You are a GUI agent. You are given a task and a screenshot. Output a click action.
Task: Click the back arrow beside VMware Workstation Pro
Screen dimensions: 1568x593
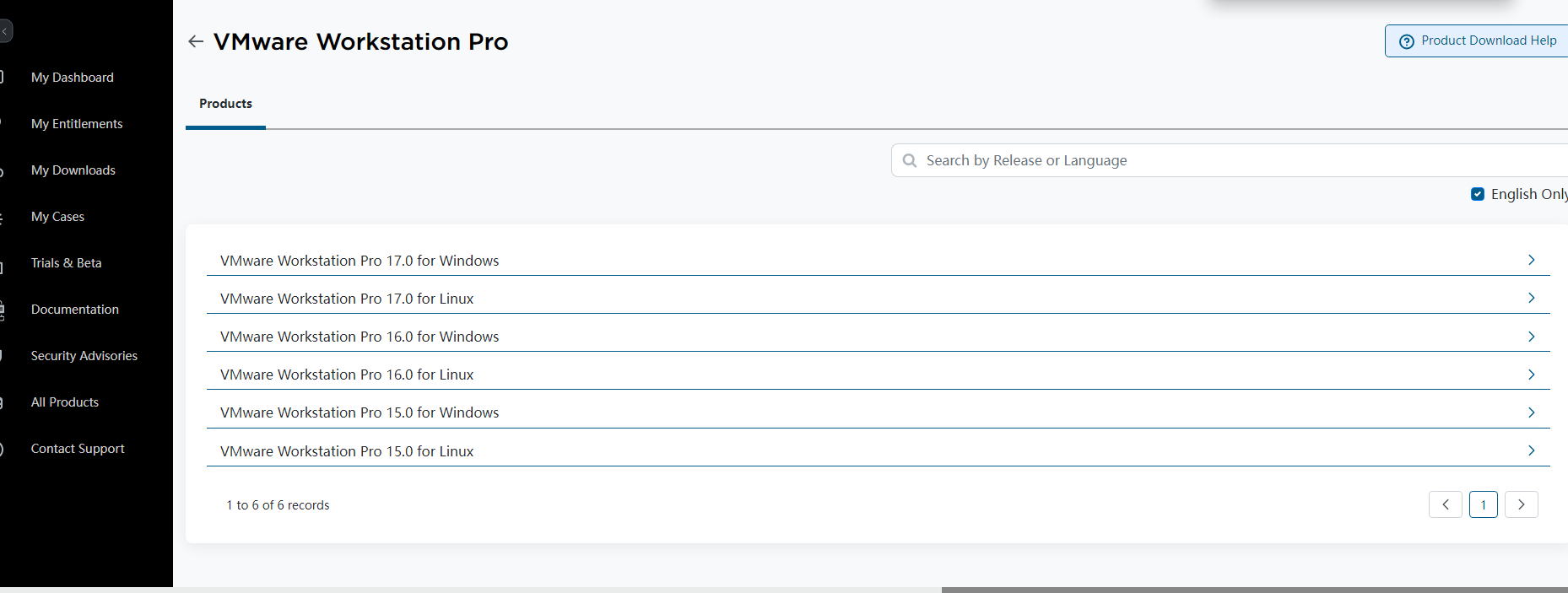[196, 41]
